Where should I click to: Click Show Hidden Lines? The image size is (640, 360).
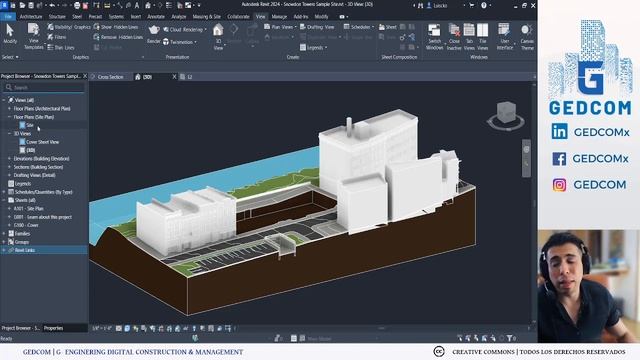coord(116,27)
